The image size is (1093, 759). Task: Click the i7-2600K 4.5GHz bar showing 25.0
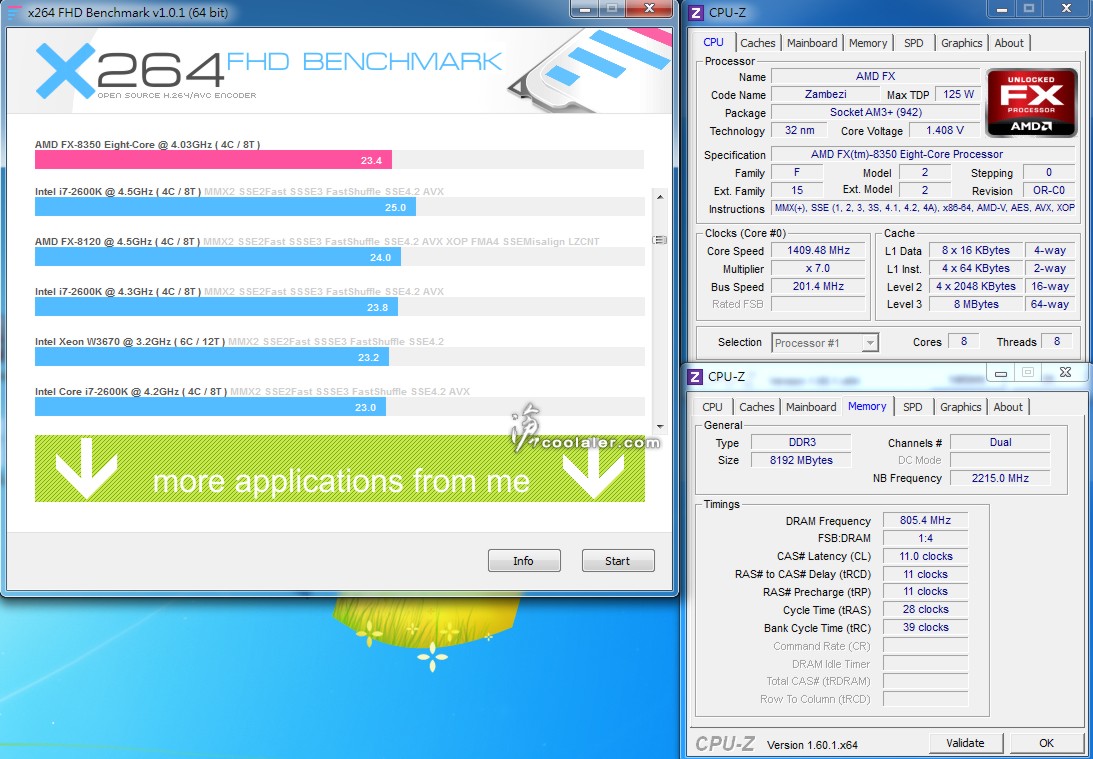point(225,206)
